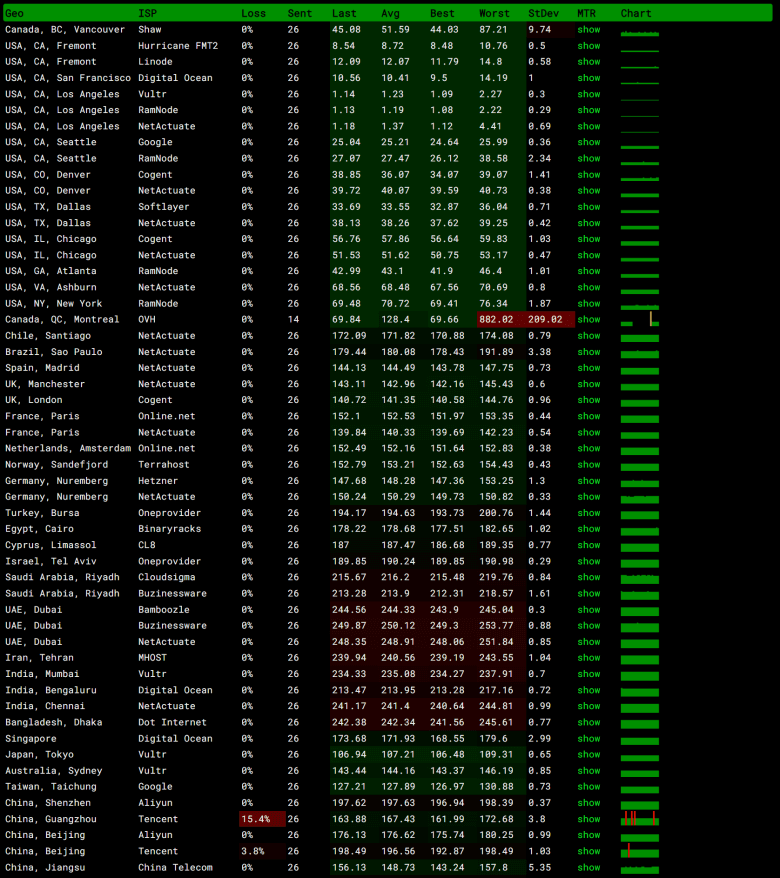
Task: Click the 3.8% loss cell for Beijing Tencent
Action: pos(263,851)
